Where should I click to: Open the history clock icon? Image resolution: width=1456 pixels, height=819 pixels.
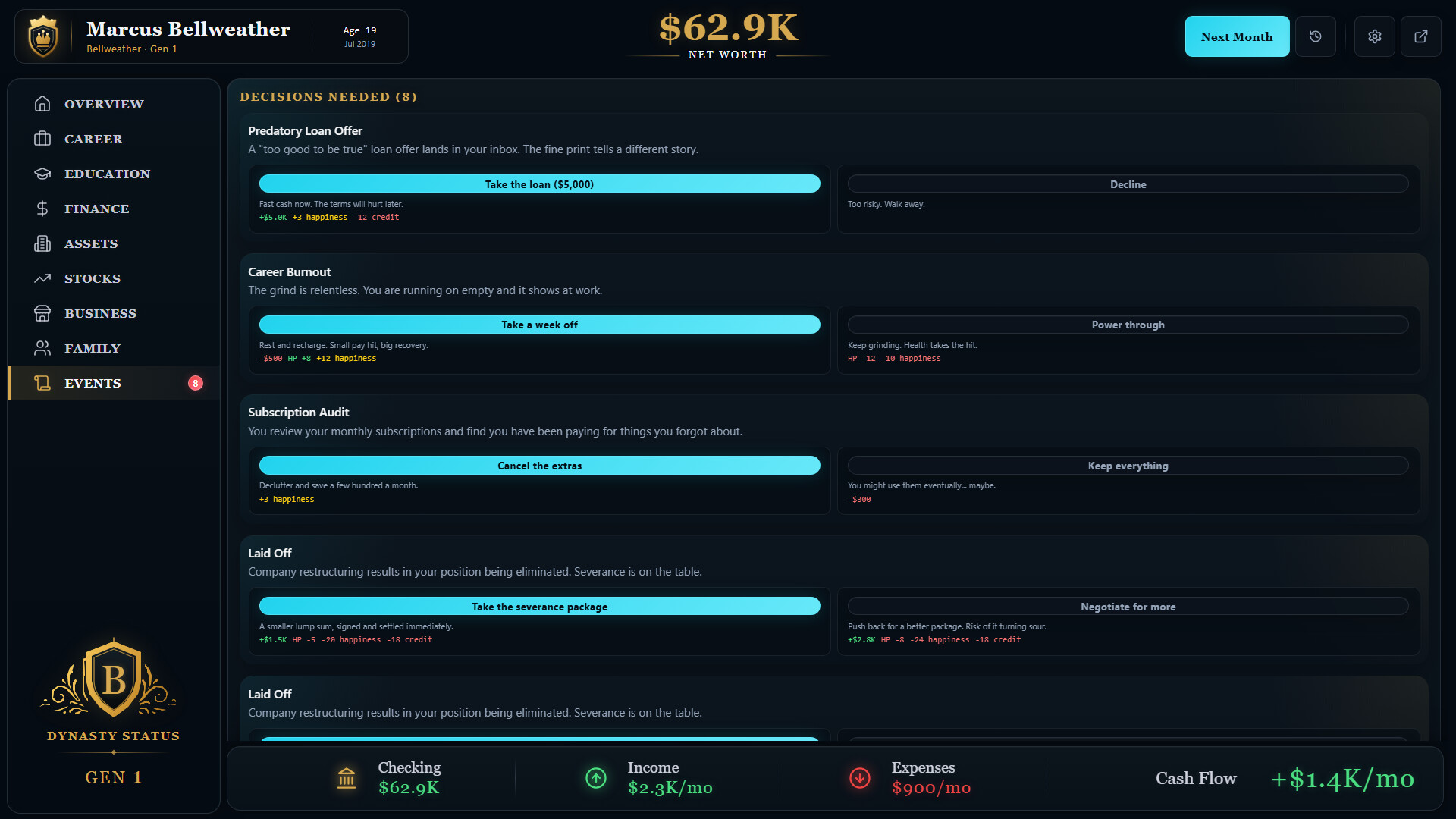[x=1316, y=36]
